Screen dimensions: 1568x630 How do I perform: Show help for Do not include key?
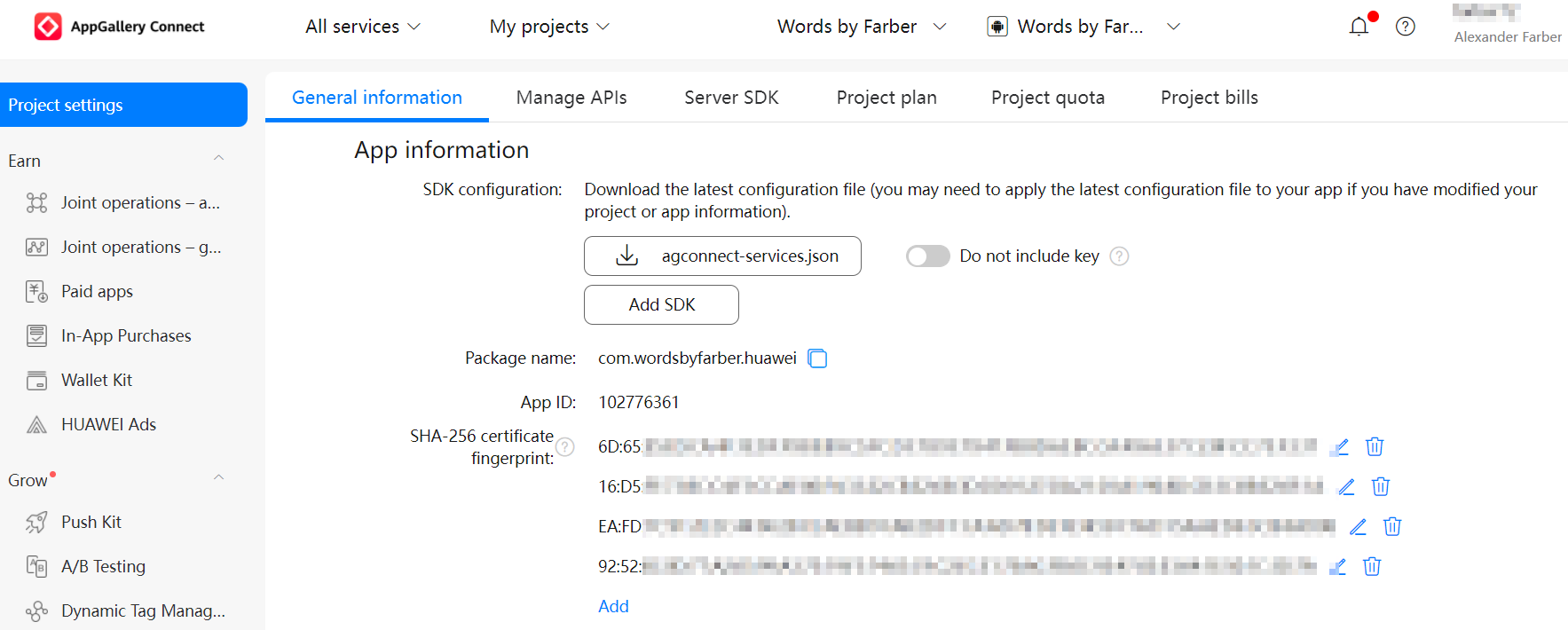pyautogui.click(x=1120, y=256)
